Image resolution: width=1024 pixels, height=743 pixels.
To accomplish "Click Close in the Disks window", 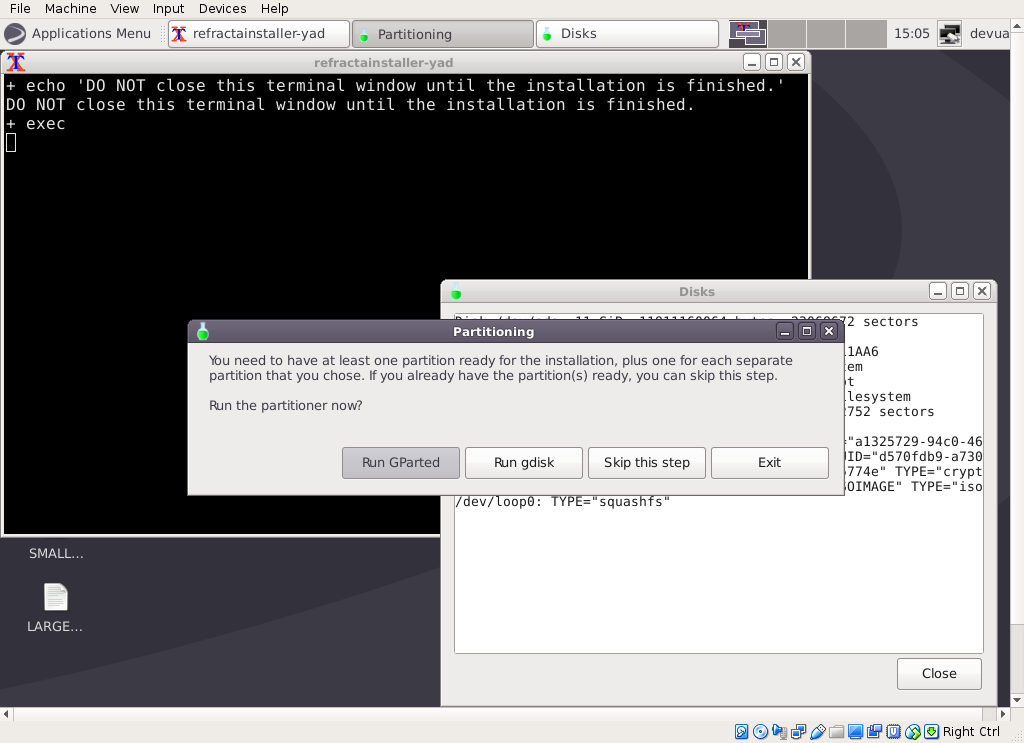I will (939, 674).
